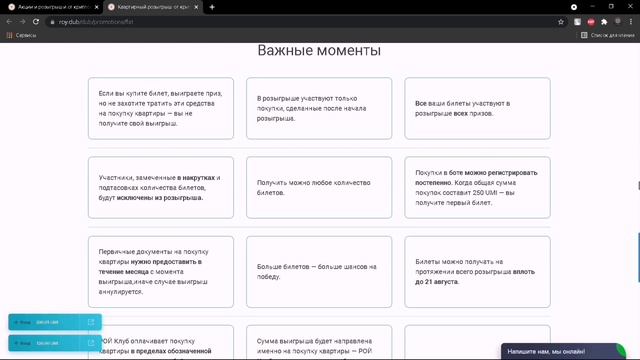Screen dimensions: 640x360
Task: Click the lower teal floating widget
Action: tap(55, 343)
